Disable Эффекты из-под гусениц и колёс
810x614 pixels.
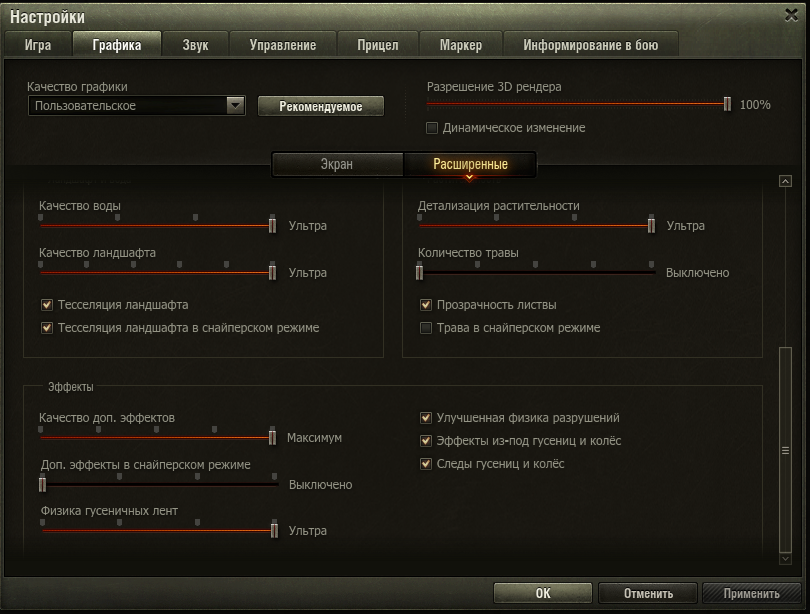(x=426, y=441)
